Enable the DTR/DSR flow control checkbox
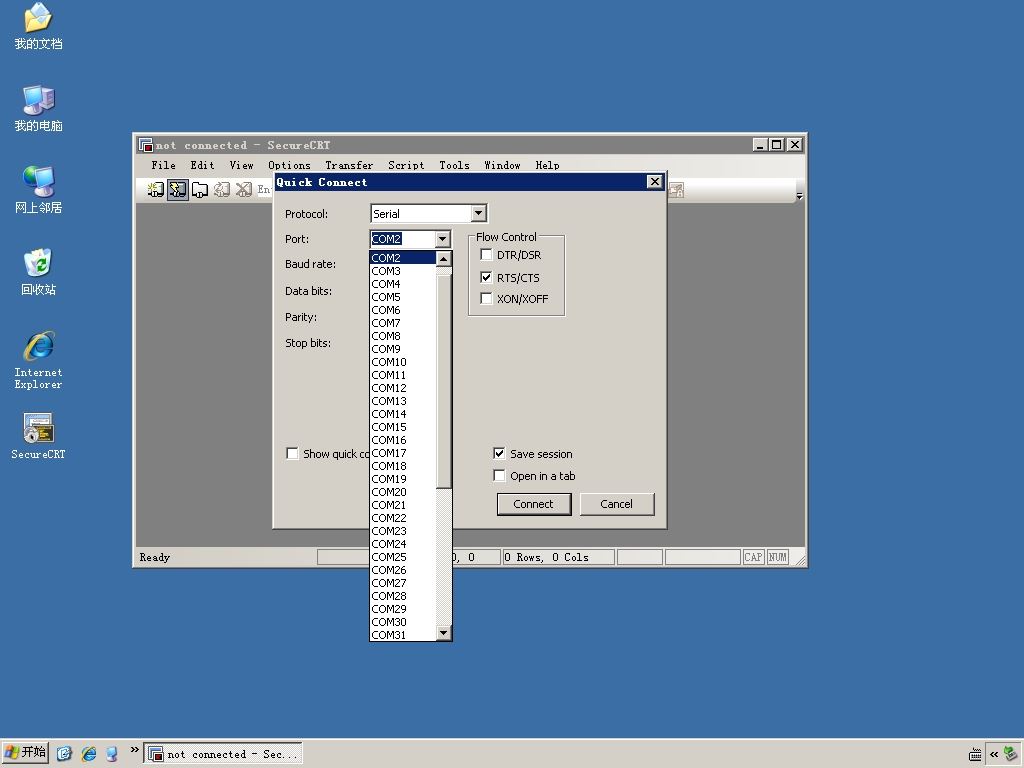 (x=486, y=255)
